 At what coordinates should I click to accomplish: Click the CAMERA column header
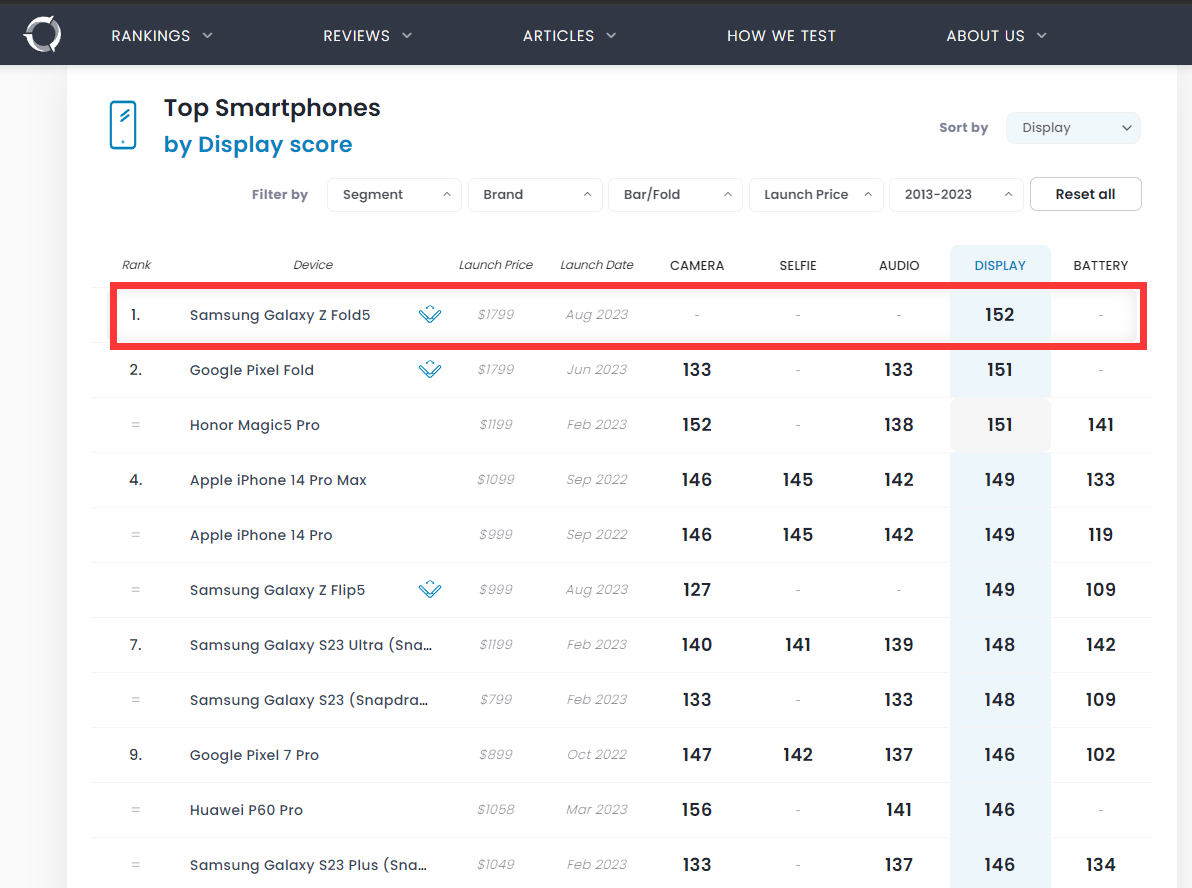click(697, 266)
